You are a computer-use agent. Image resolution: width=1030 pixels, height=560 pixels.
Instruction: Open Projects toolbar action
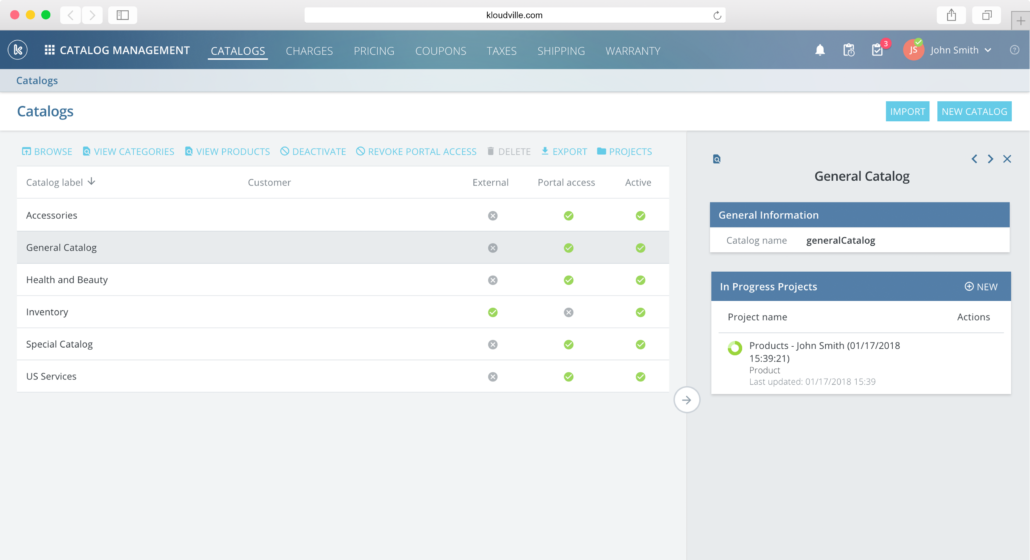(x=625, y=152)
